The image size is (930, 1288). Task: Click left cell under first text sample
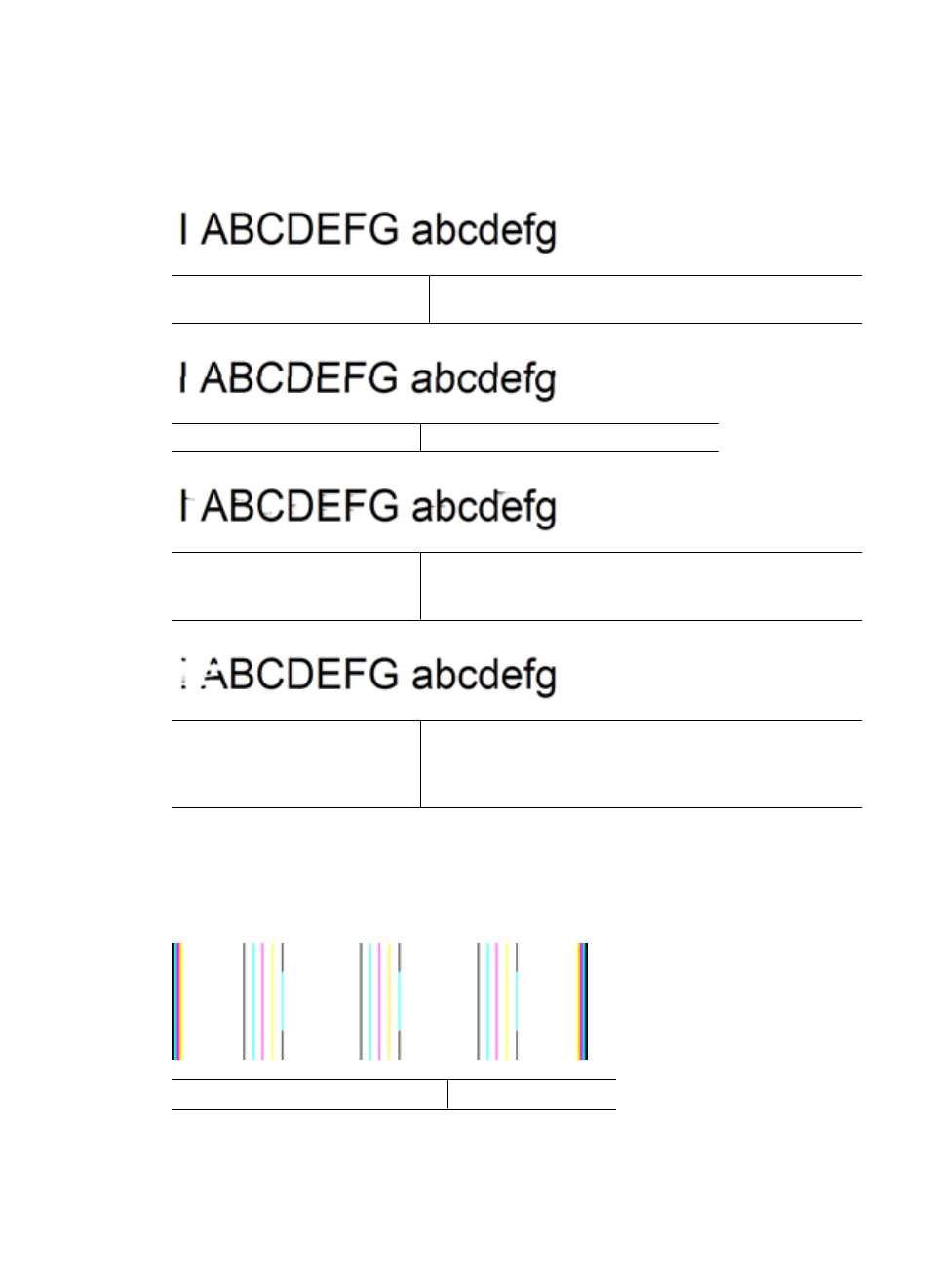coord(300,299)
